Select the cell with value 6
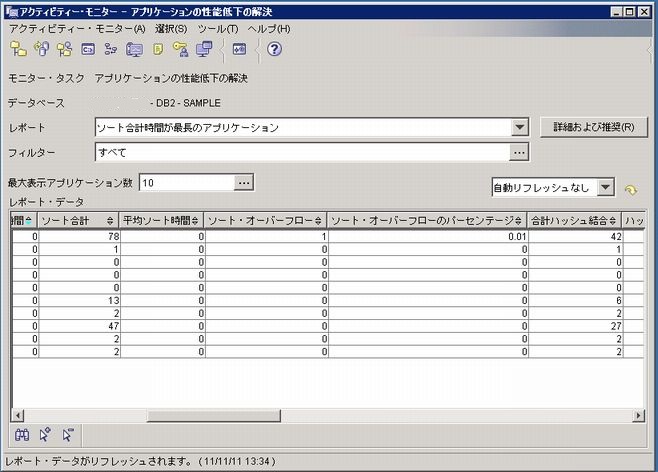 coord(575,300)
